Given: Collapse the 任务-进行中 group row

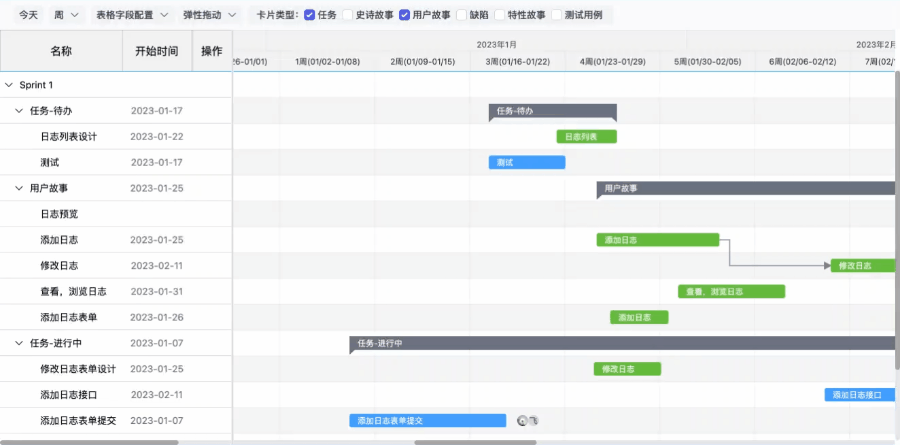Looking at the screenshot, I should (19, 343).
